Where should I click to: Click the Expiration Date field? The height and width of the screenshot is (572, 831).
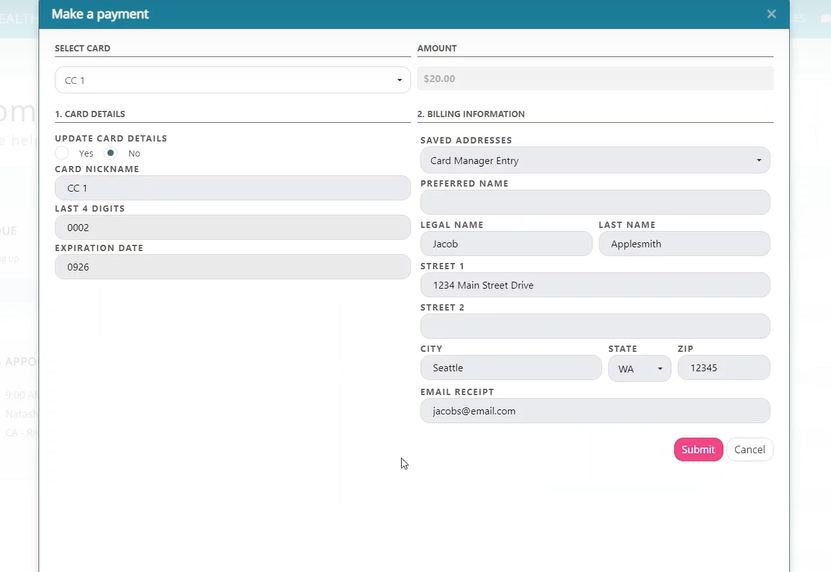pos(232,267)
